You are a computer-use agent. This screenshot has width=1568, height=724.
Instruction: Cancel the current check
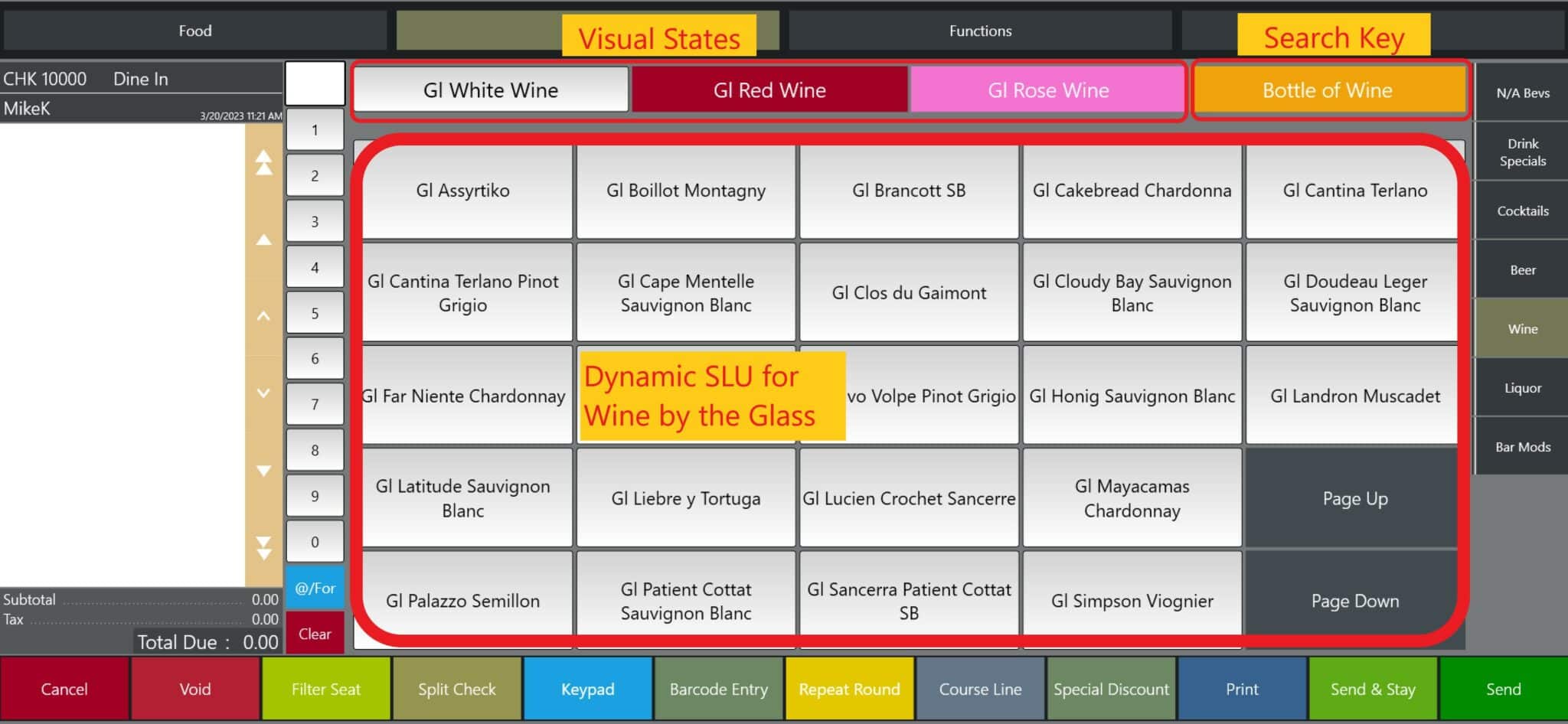pos(64,690)
